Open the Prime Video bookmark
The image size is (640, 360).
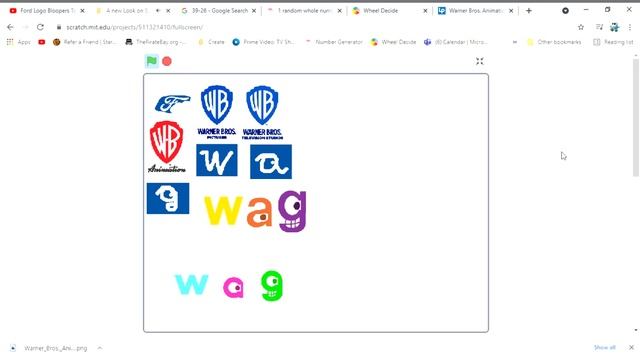264,42
